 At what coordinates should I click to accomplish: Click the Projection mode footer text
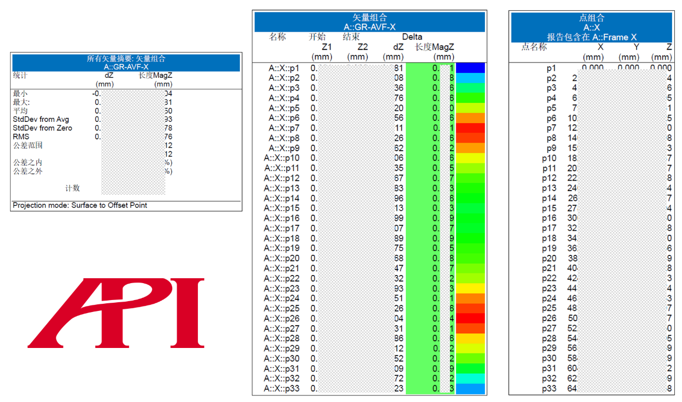point(80,205)
